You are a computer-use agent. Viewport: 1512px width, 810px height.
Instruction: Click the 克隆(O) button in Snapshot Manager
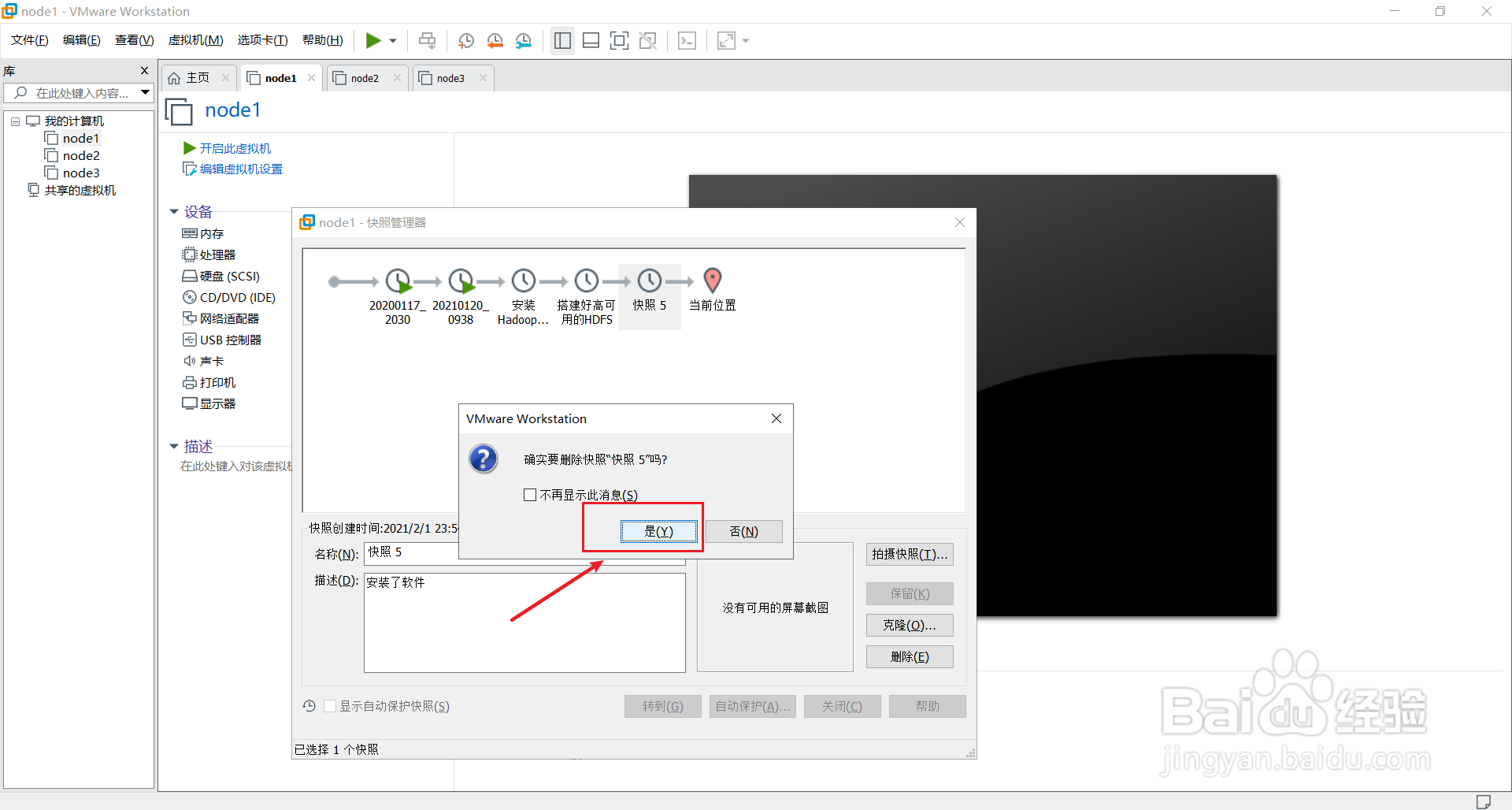coord(909,625)
